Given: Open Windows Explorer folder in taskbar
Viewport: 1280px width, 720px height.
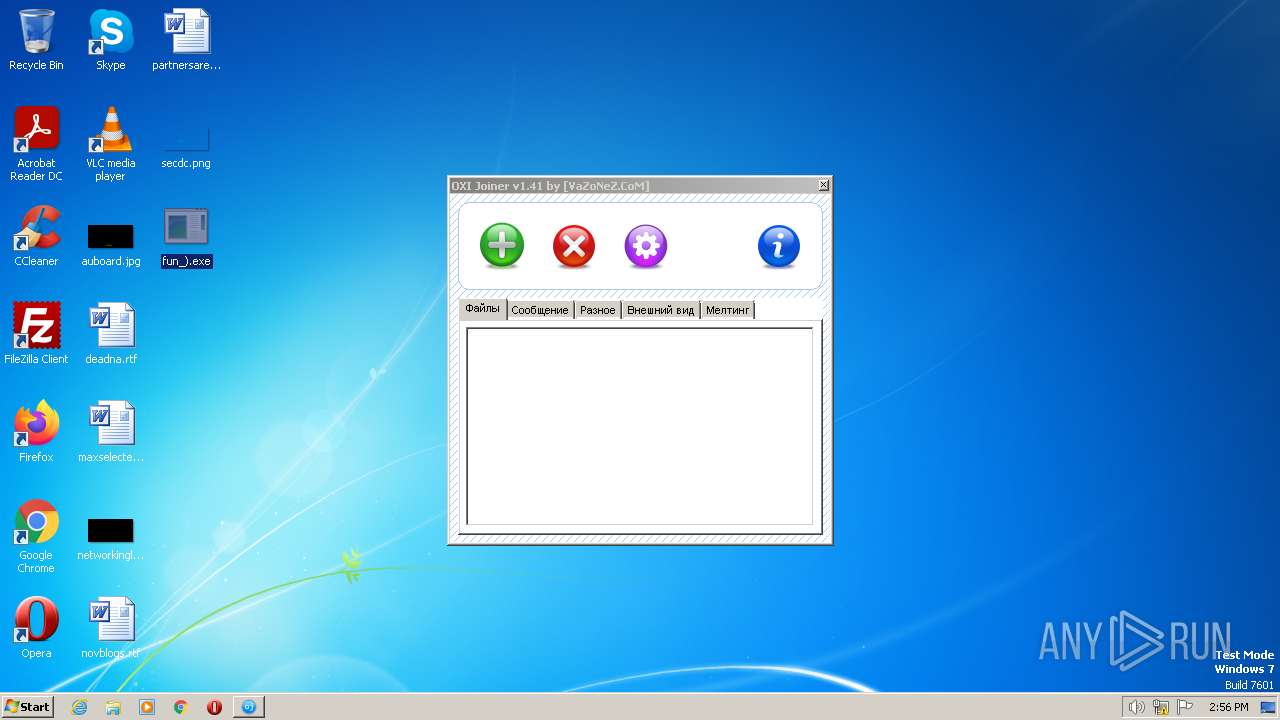Looking at the screenshot, I should [113, 707].
